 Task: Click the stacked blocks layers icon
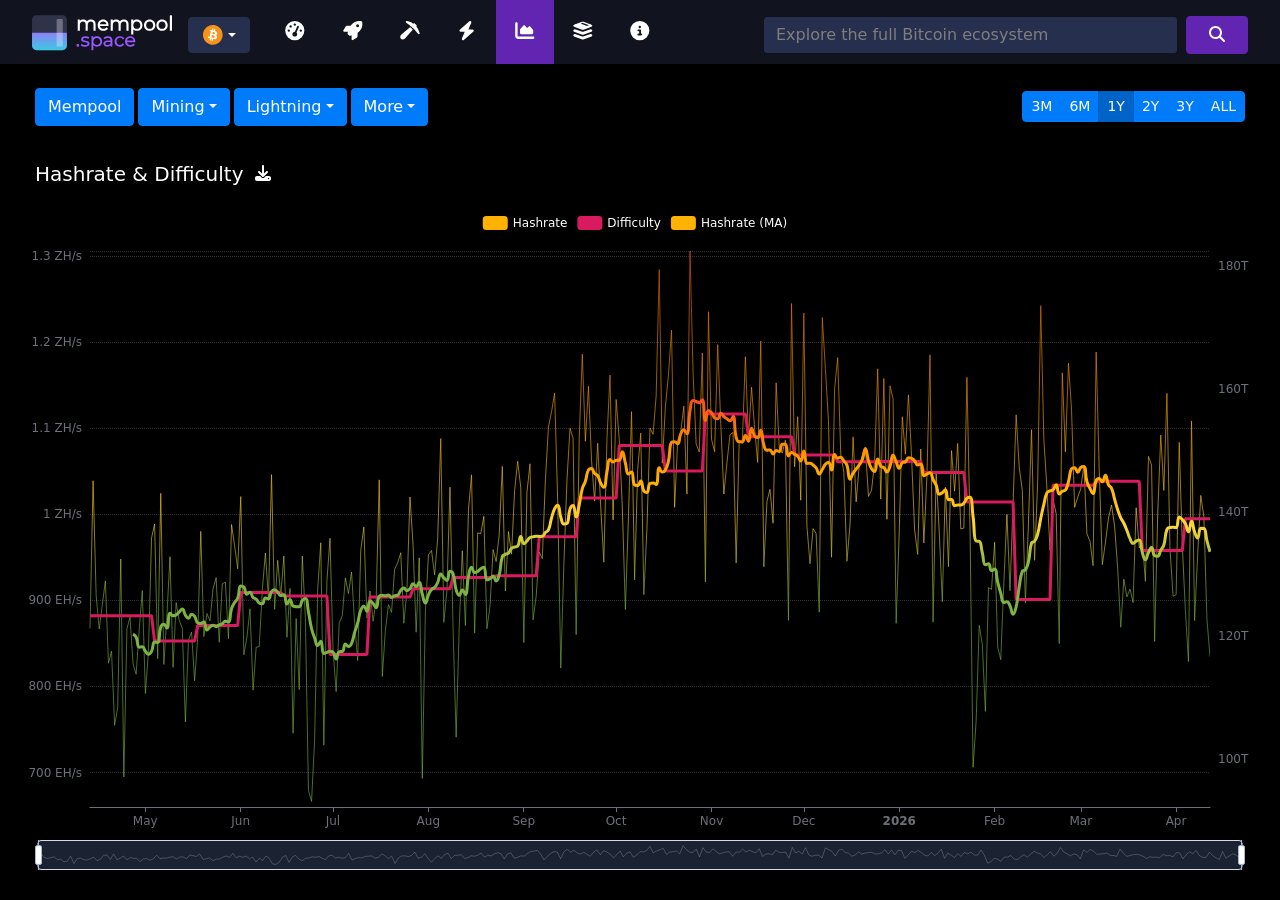[582, 31]
